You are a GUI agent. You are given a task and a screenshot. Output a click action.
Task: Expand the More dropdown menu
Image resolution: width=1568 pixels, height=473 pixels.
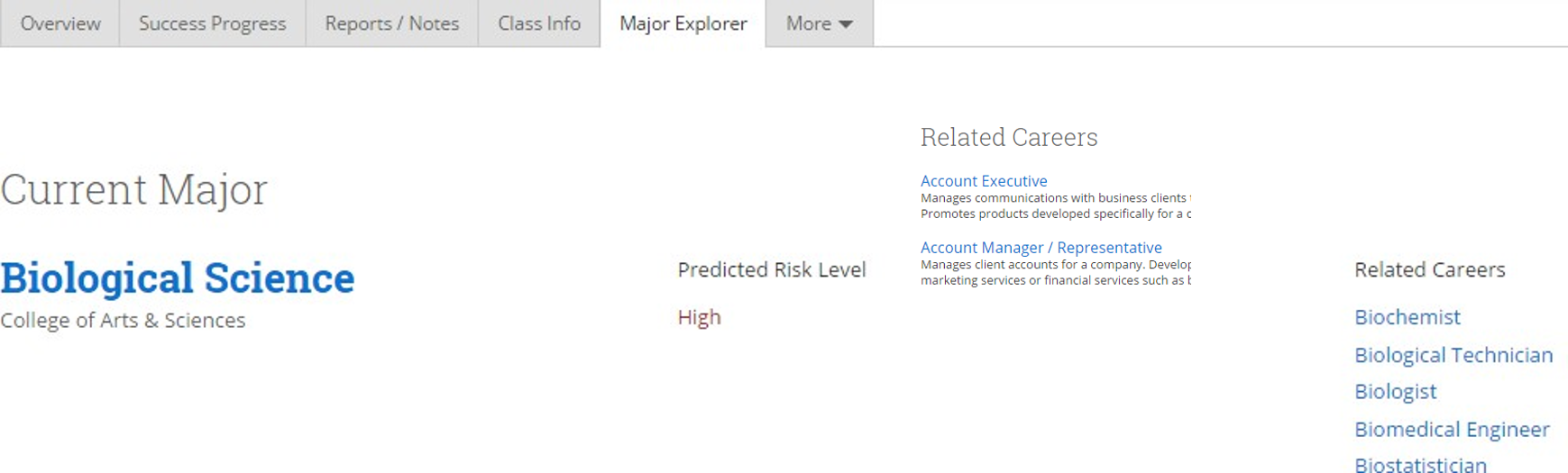tap(819, 23)
